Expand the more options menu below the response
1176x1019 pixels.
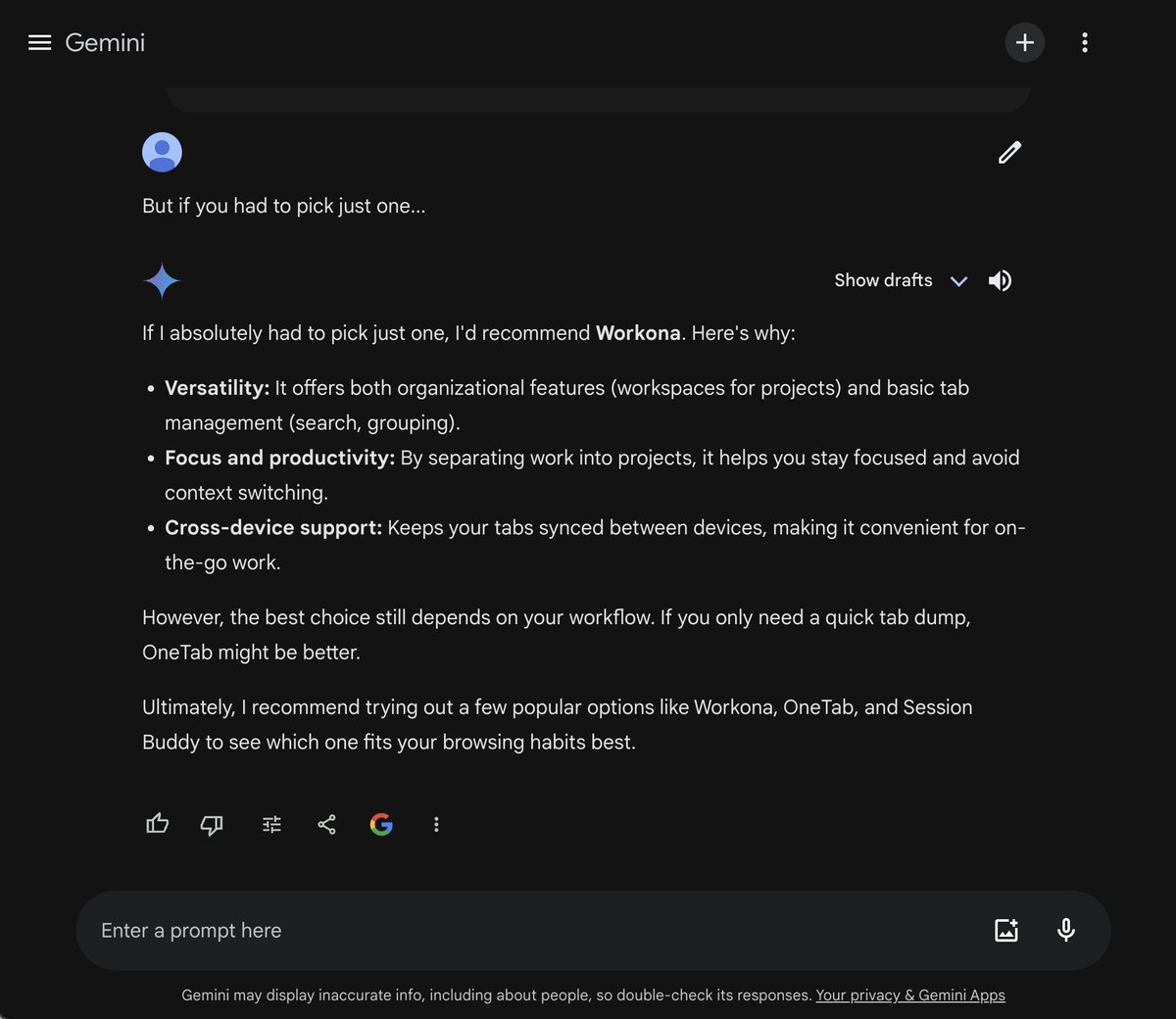click(436, 824)
